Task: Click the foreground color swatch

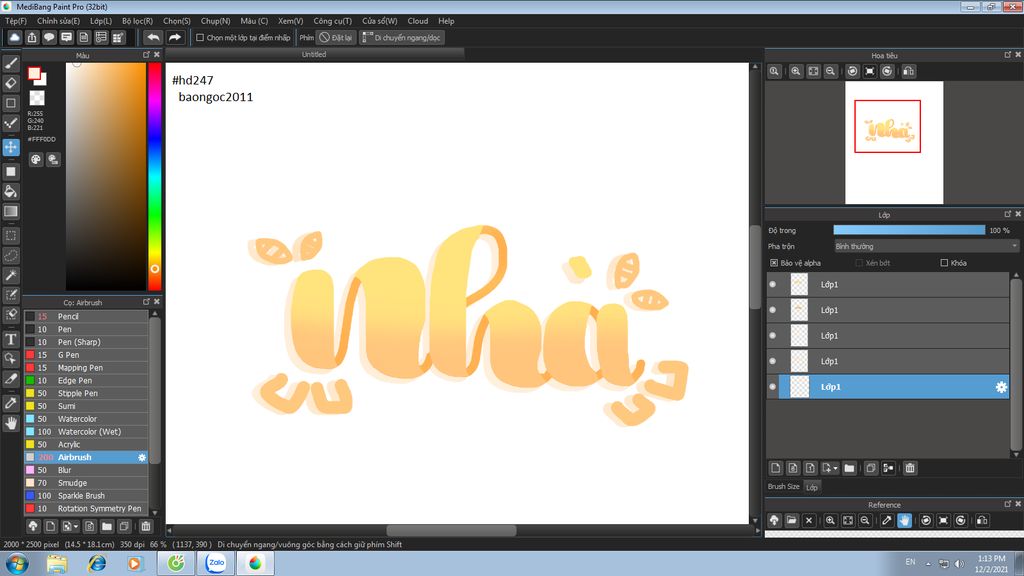Action: [35, 74]
